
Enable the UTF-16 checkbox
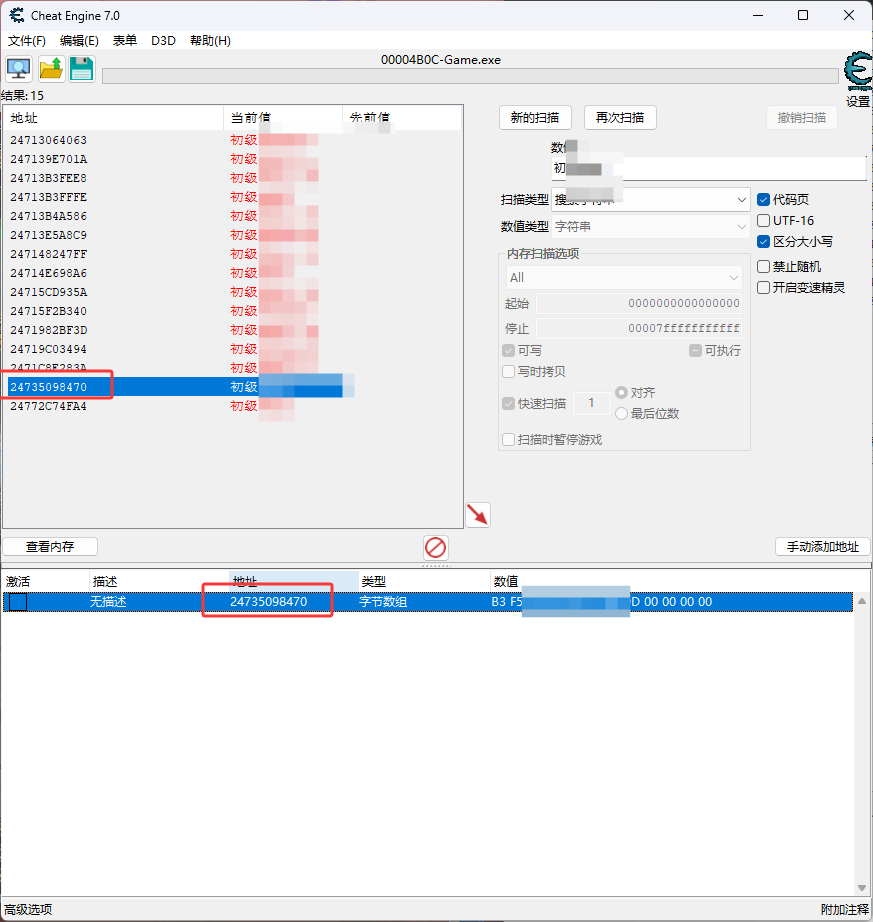(x=764, y=221)
